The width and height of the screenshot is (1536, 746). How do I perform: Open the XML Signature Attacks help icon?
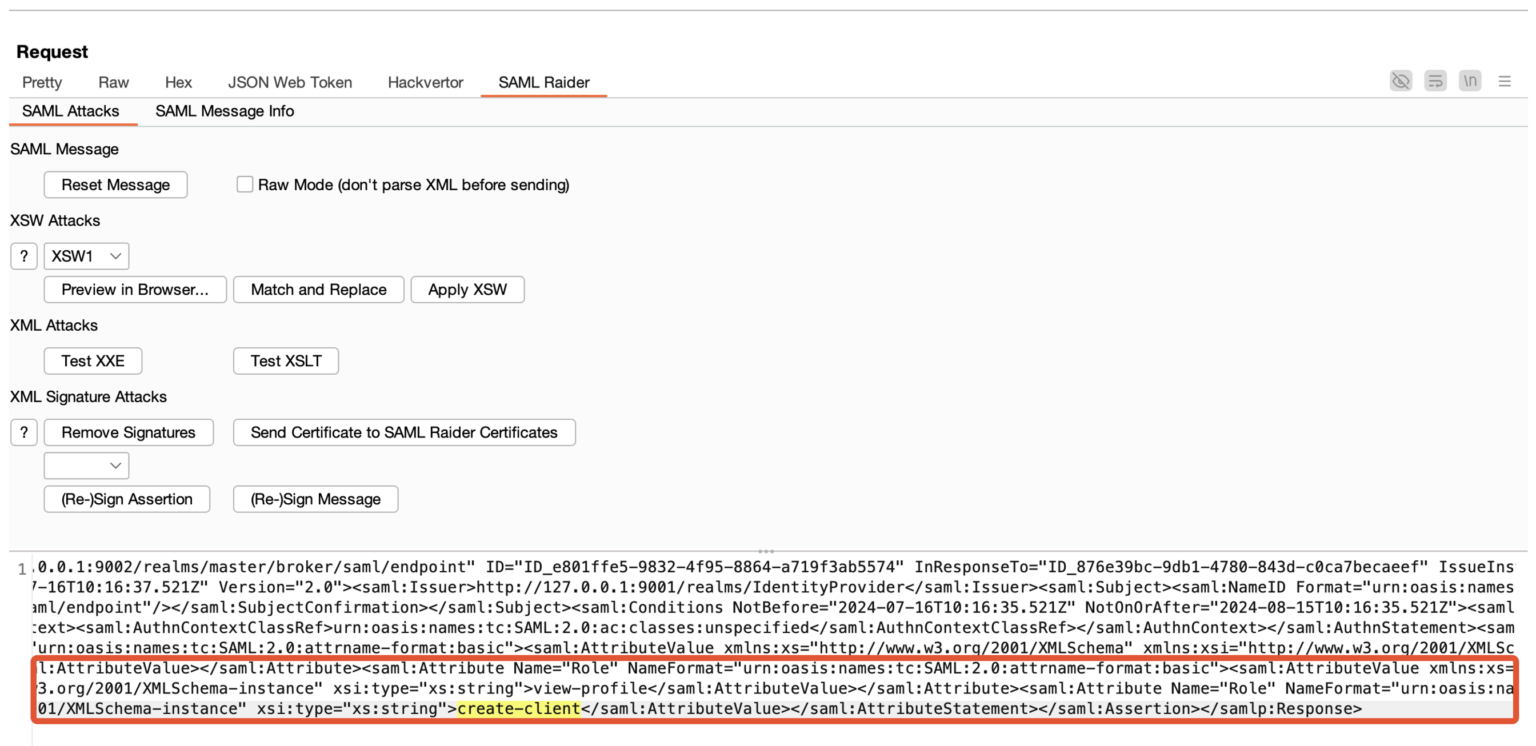point(23,432)
